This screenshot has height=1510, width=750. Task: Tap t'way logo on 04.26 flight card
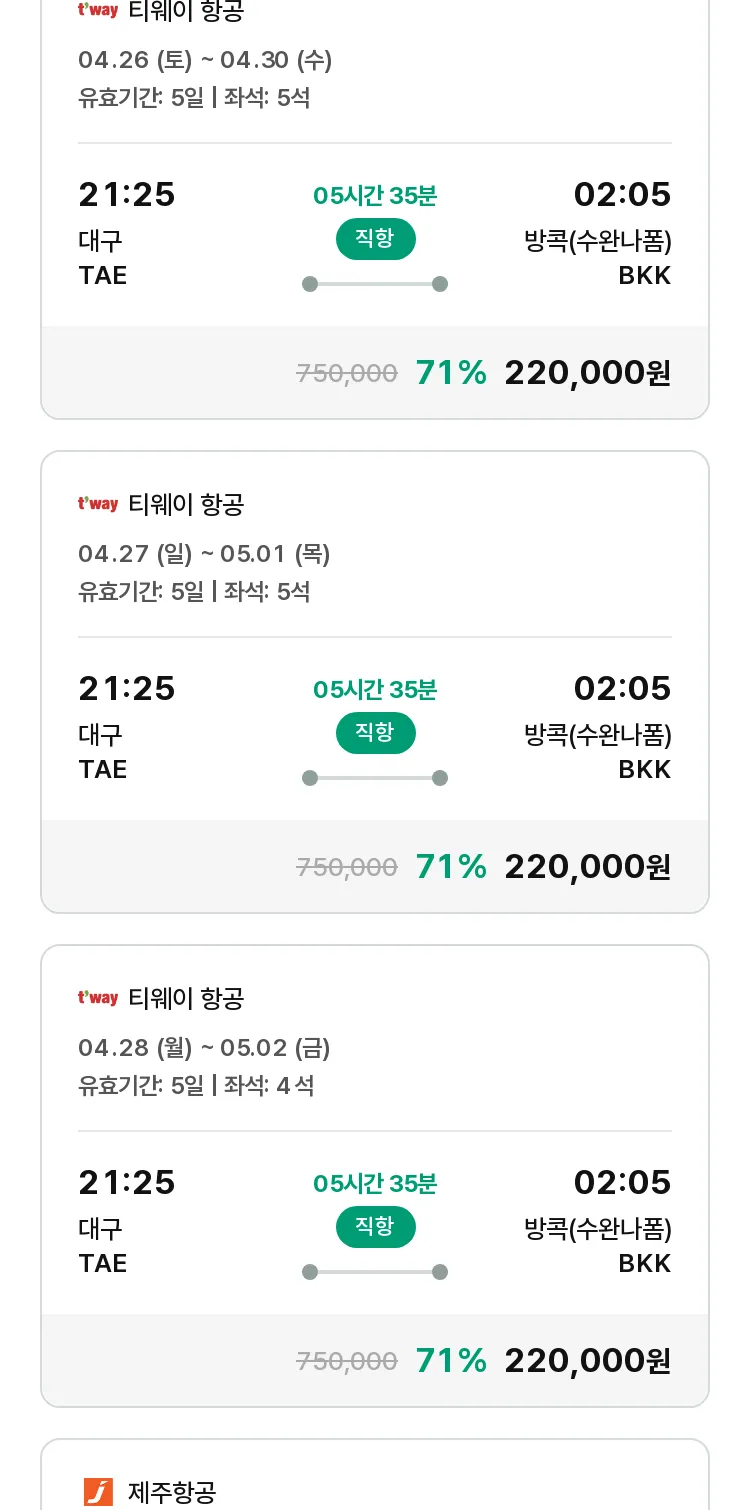(98, 10)
